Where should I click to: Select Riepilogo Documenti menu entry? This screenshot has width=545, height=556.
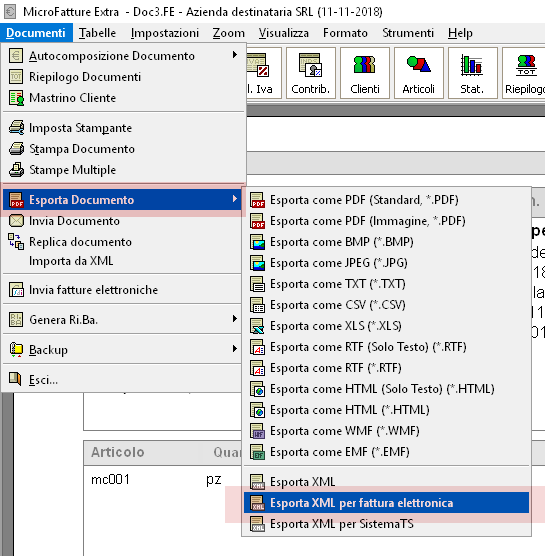pyautogui.click(x=123, y=77)
